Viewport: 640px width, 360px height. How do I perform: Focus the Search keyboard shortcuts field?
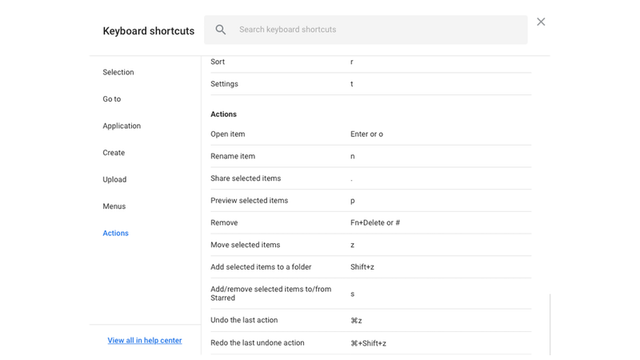click(366, 30)
